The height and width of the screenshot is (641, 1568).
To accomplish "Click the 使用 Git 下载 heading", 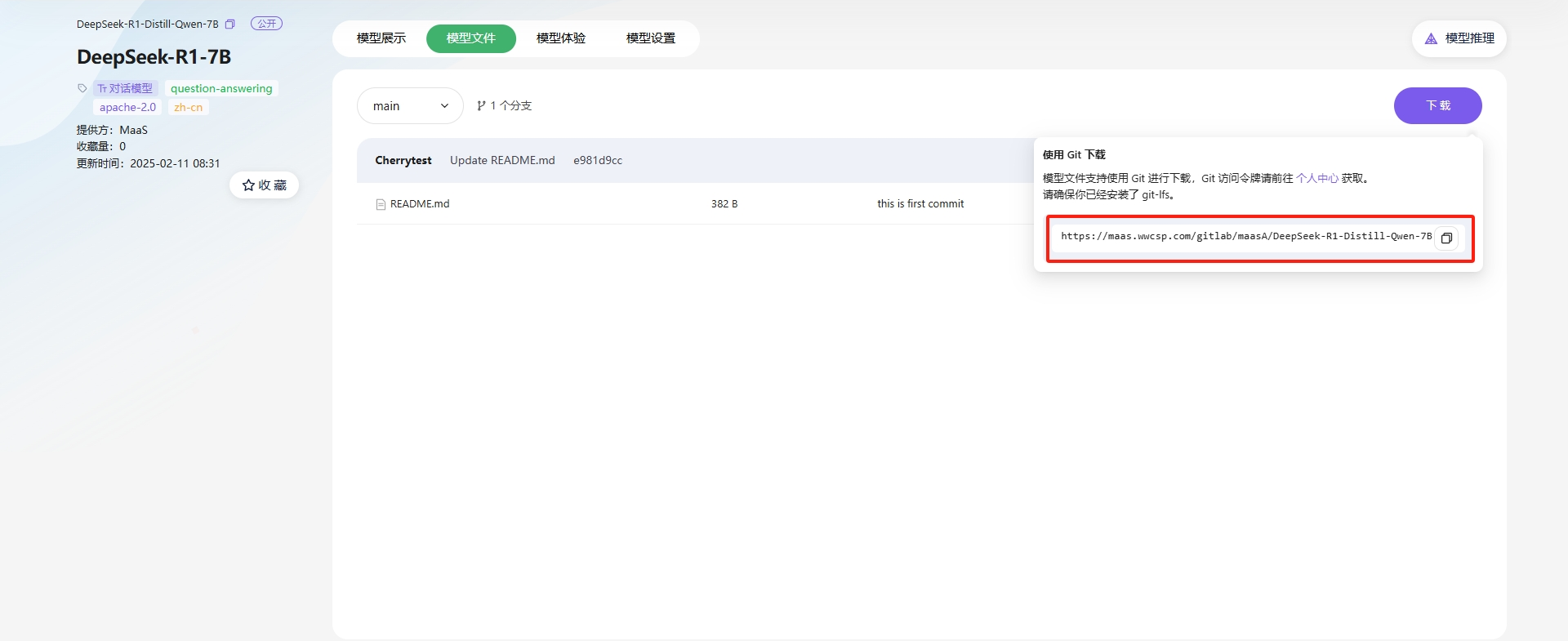I will (x=1074, y=154).
